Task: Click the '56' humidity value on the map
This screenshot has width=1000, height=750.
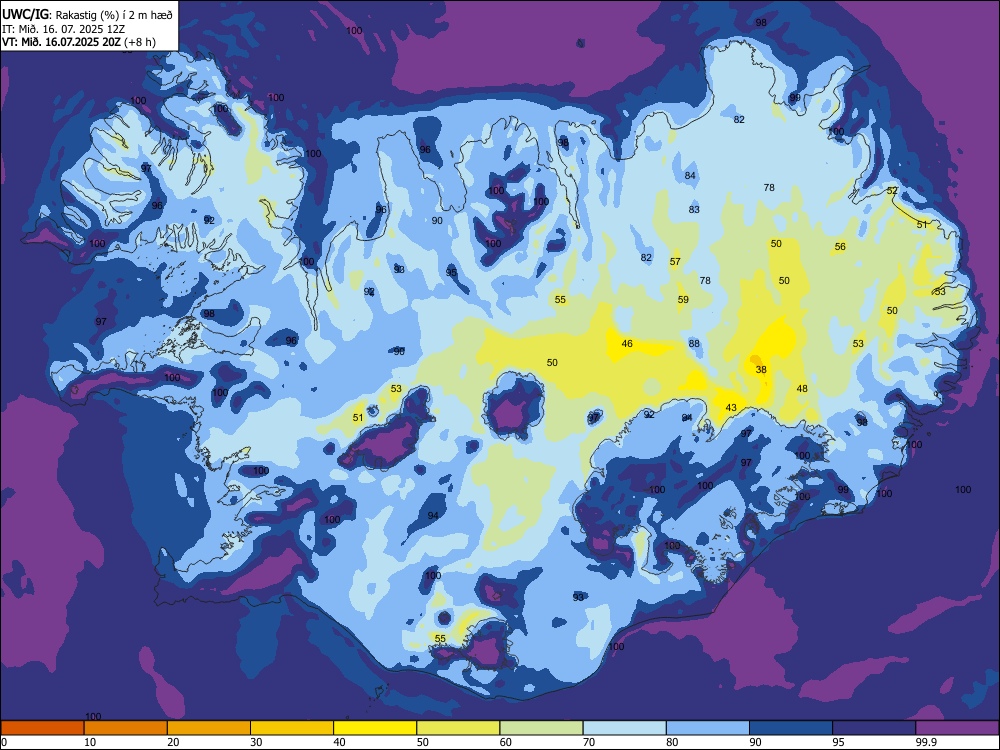Action: (840, 247)
